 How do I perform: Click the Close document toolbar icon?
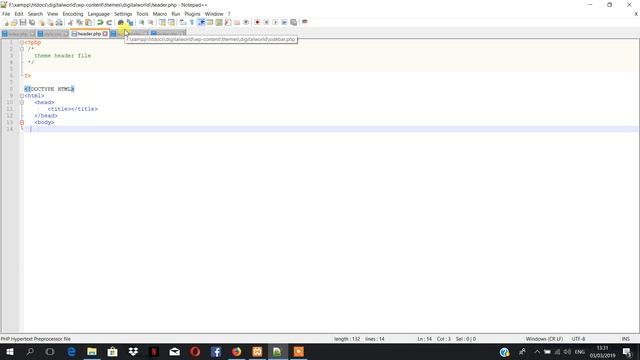click(42, 22)
